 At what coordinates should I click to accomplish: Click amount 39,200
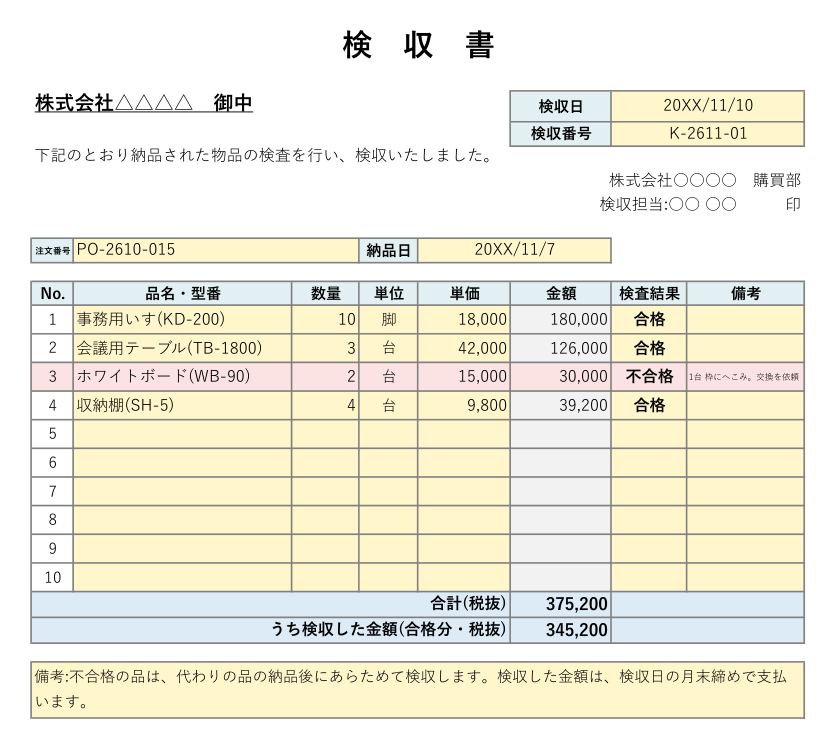tap(560, 405)
